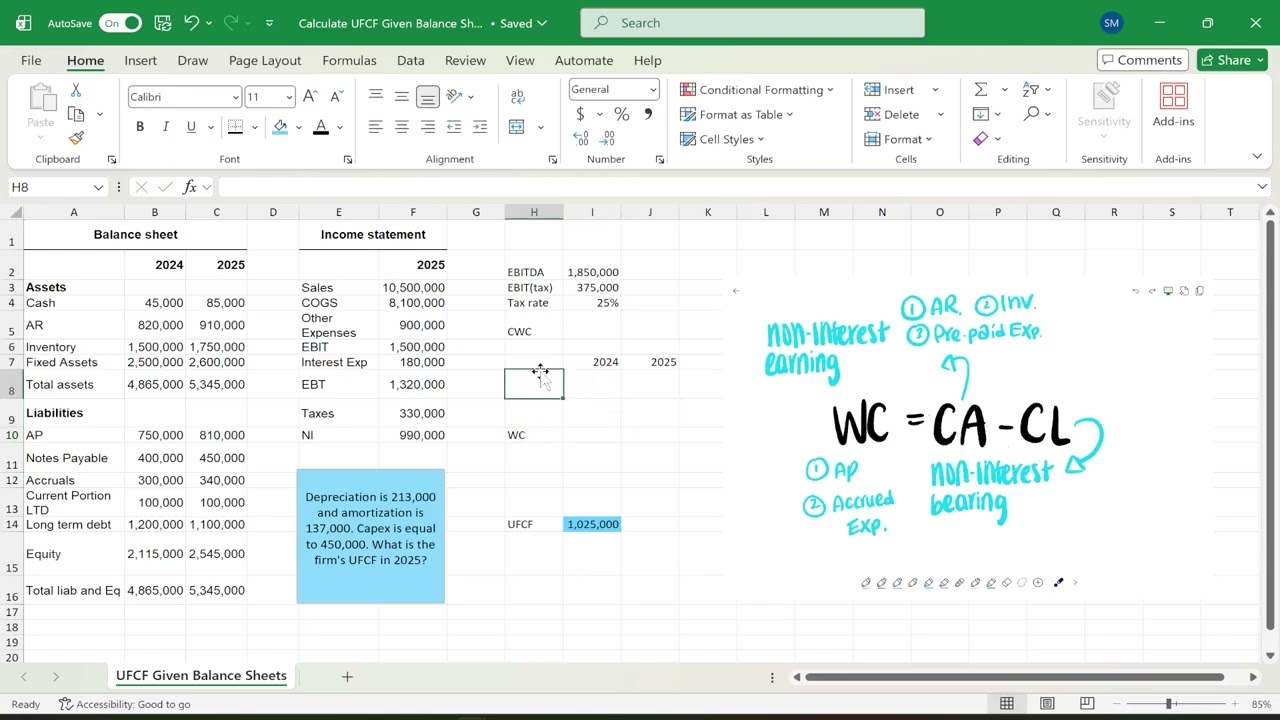Open the Comments button
Screen dimensions: 1280x720
(x=1142, y=60)
